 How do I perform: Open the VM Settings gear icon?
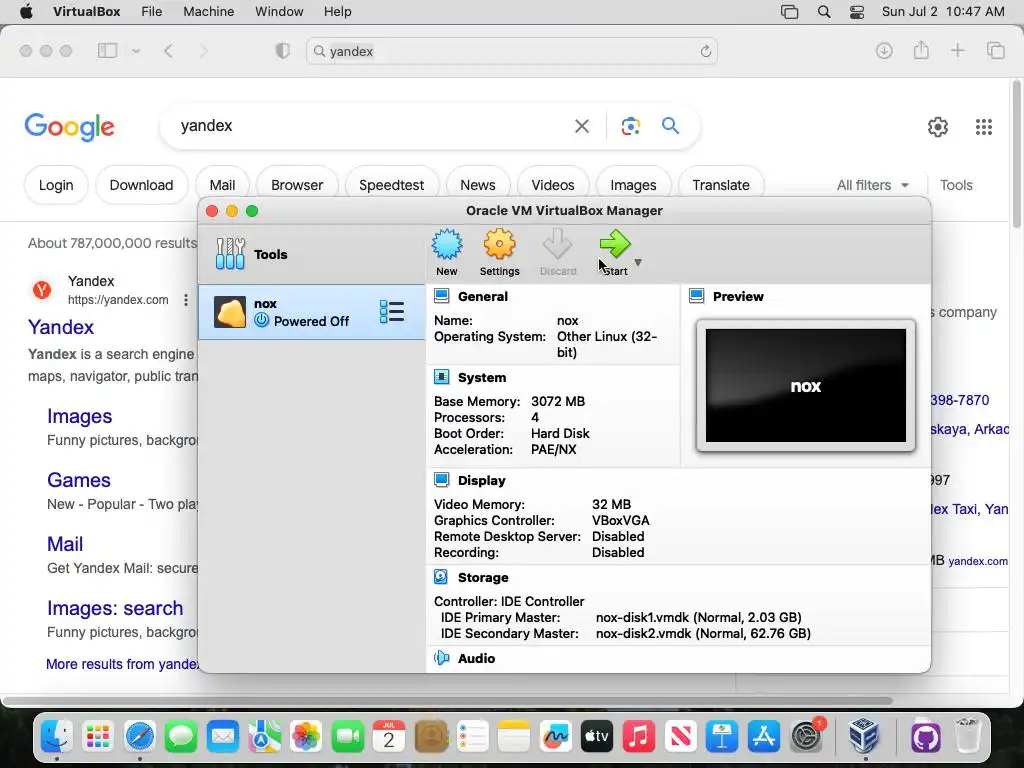500,252
